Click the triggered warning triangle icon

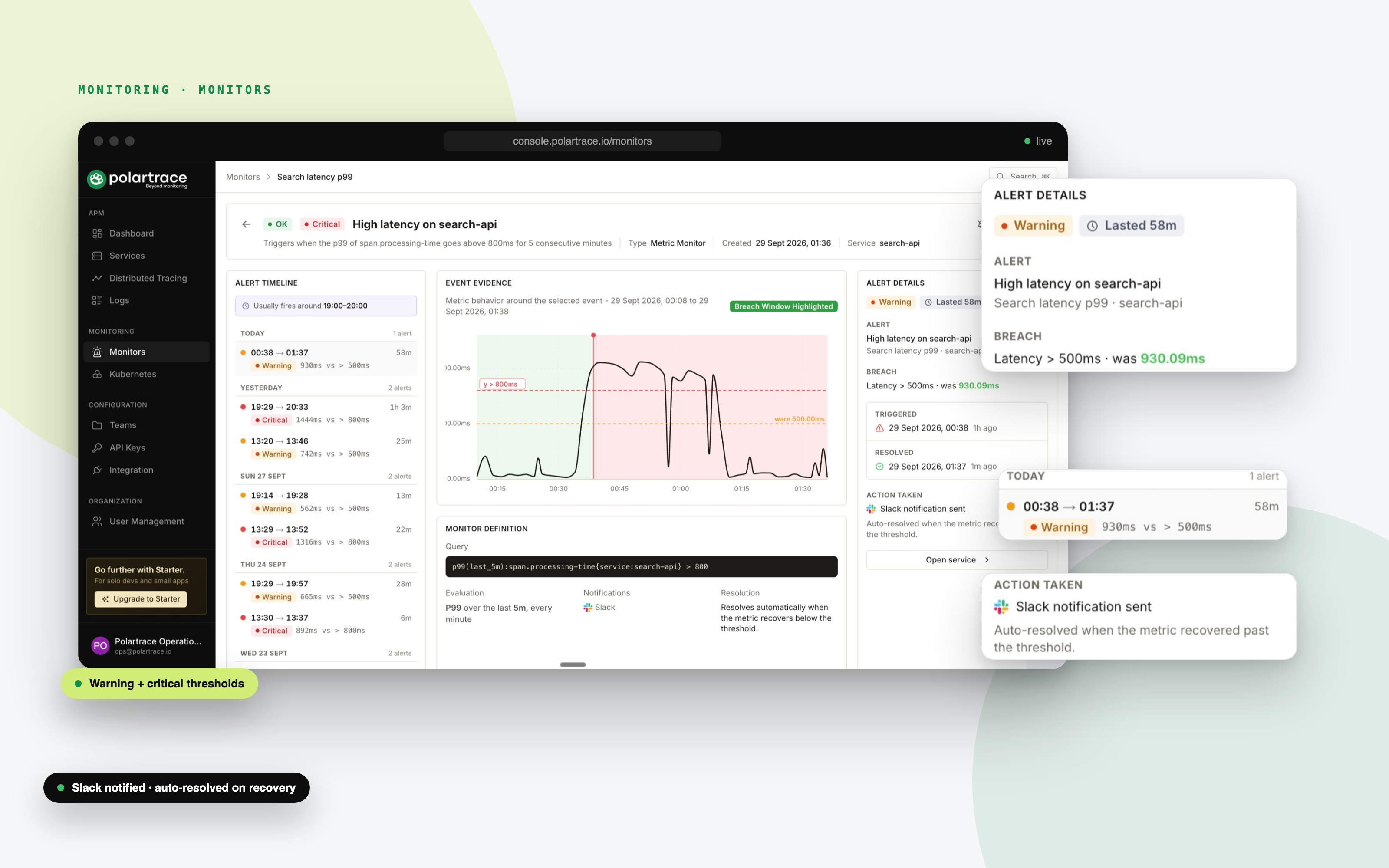click(879, 427)
